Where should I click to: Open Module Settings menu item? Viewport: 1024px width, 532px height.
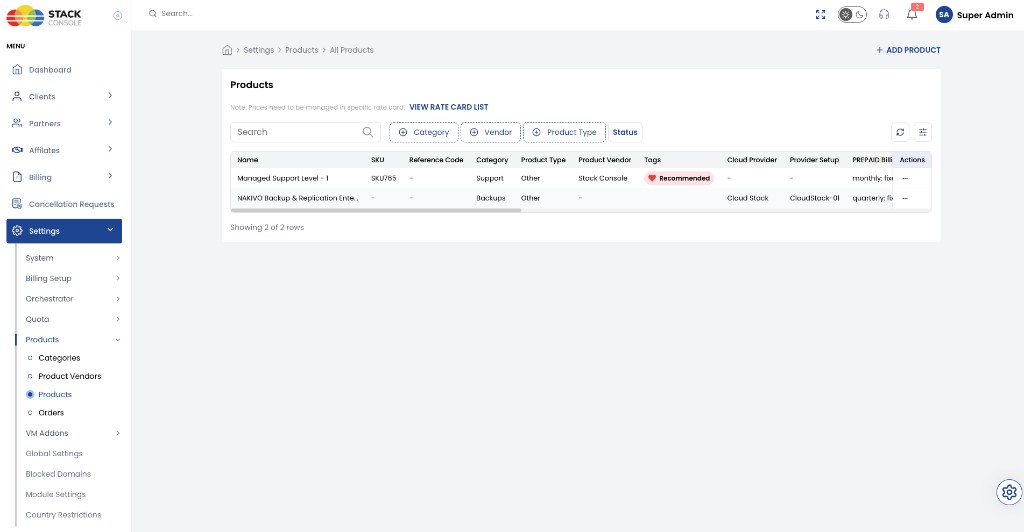pyautogui.click(x=56, y=494)
